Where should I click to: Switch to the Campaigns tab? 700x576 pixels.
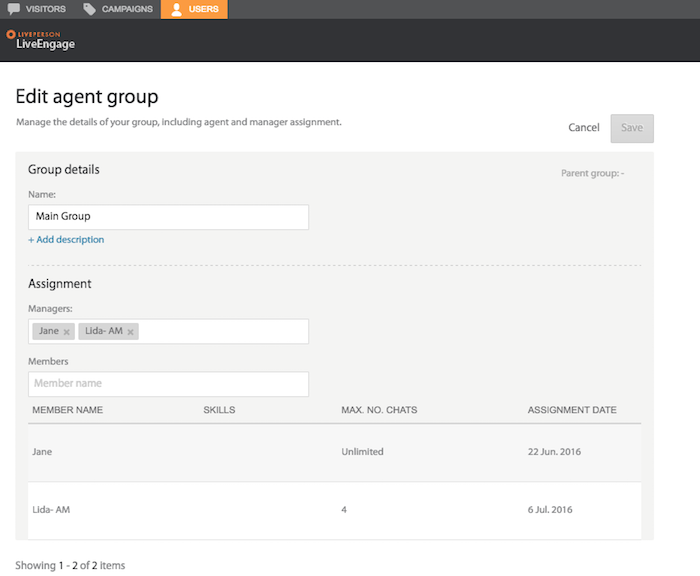coord(118,9)
